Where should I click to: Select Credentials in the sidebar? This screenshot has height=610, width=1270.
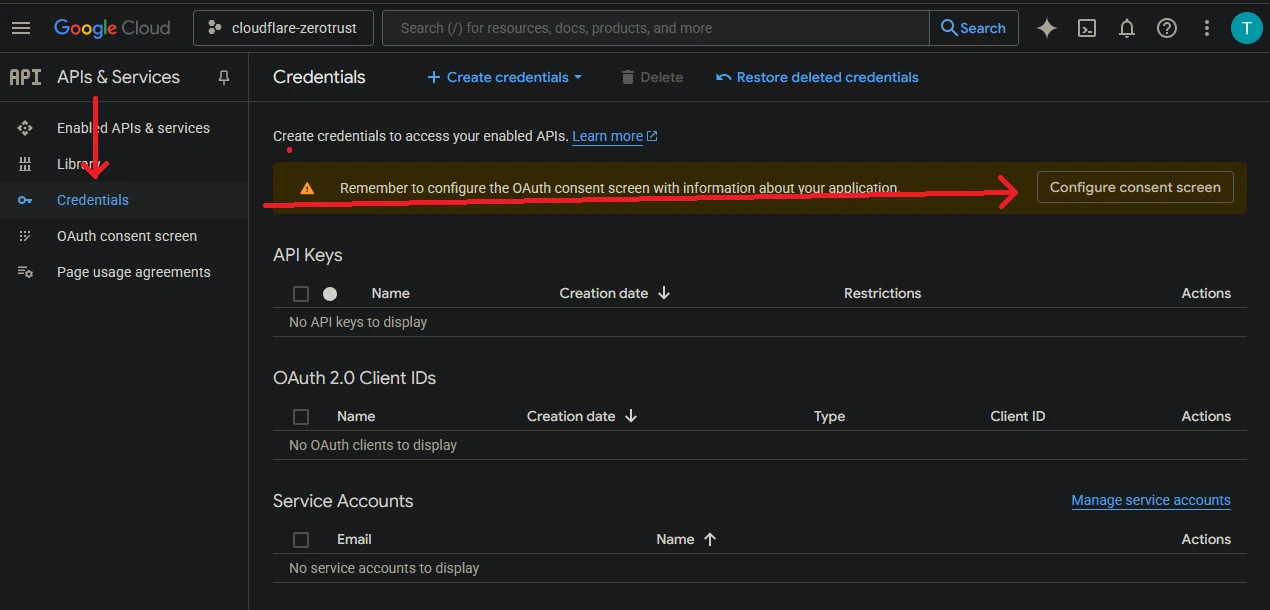coord(93,200)
